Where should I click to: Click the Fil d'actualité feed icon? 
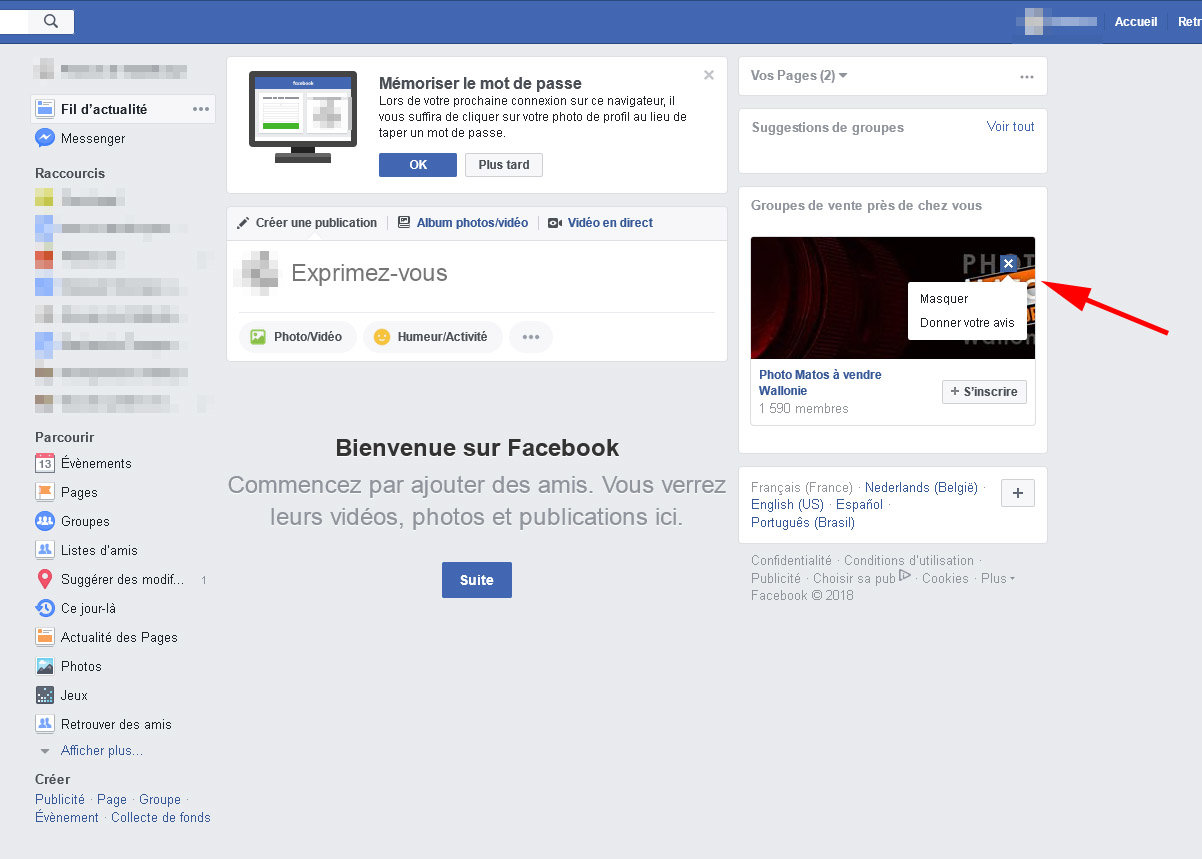click(x=44, y=109)
